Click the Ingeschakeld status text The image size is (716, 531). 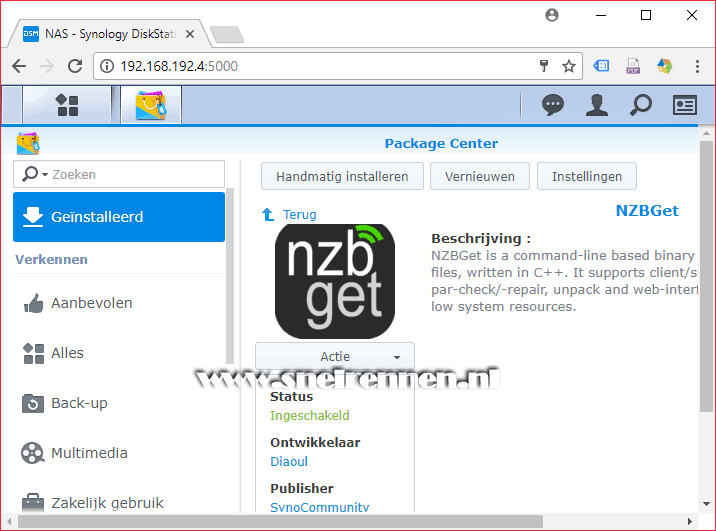[310, 415]
